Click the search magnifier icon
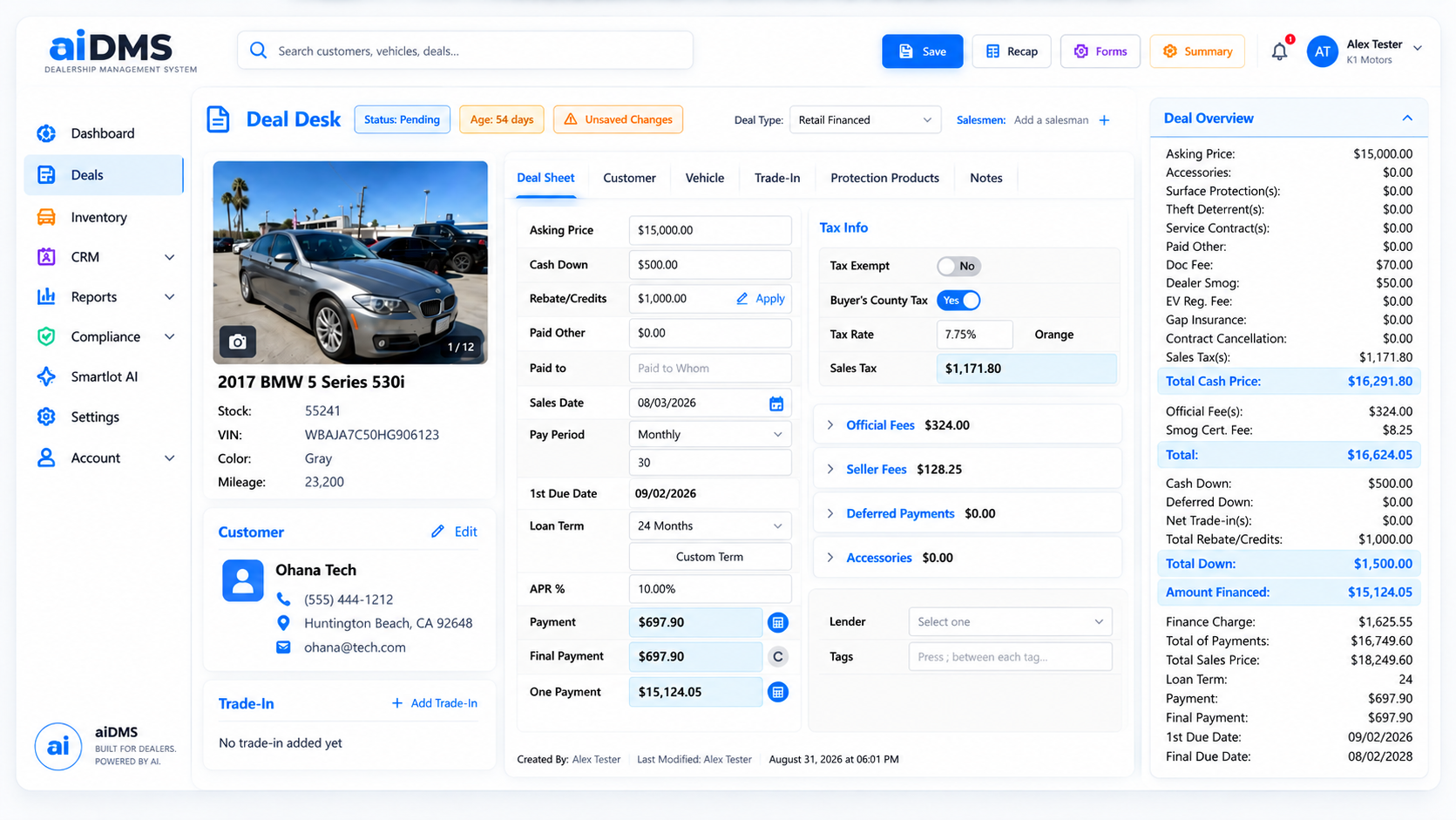The height and width of the screenshot is (820, 1456). [258, 51]
